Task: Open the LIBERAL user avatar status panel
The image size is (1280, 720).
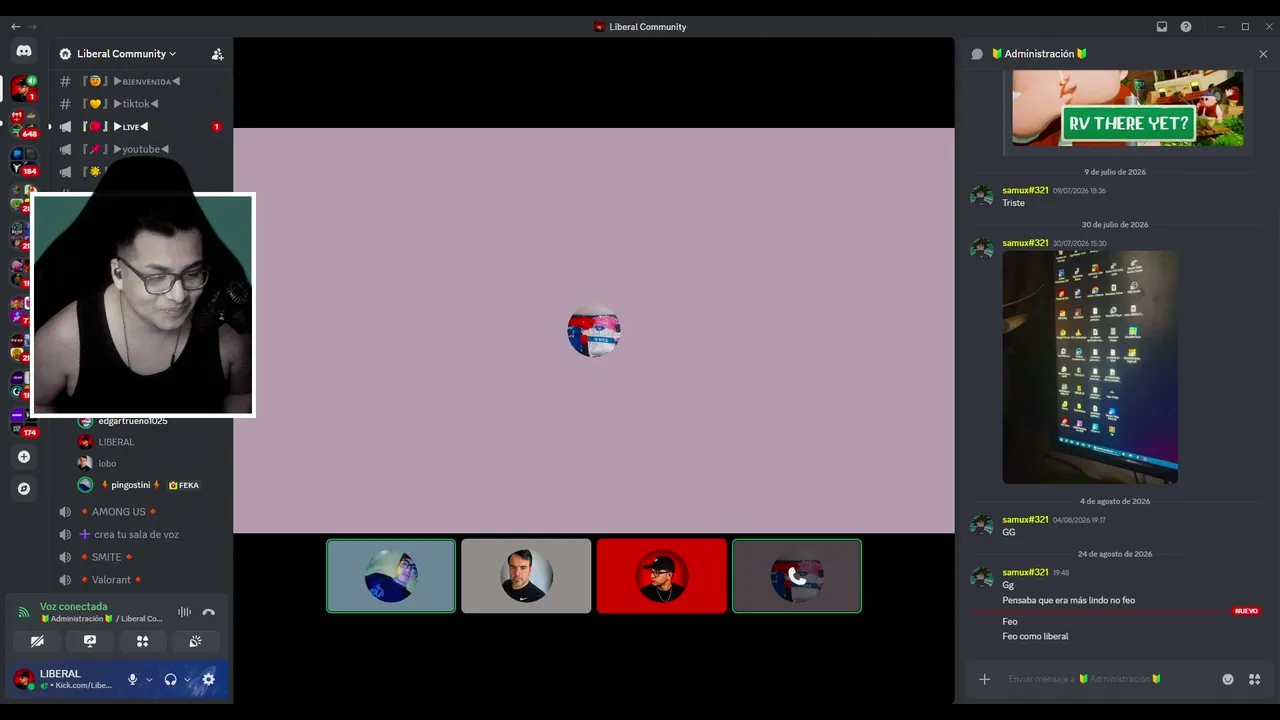Action: tap(24, 680)
